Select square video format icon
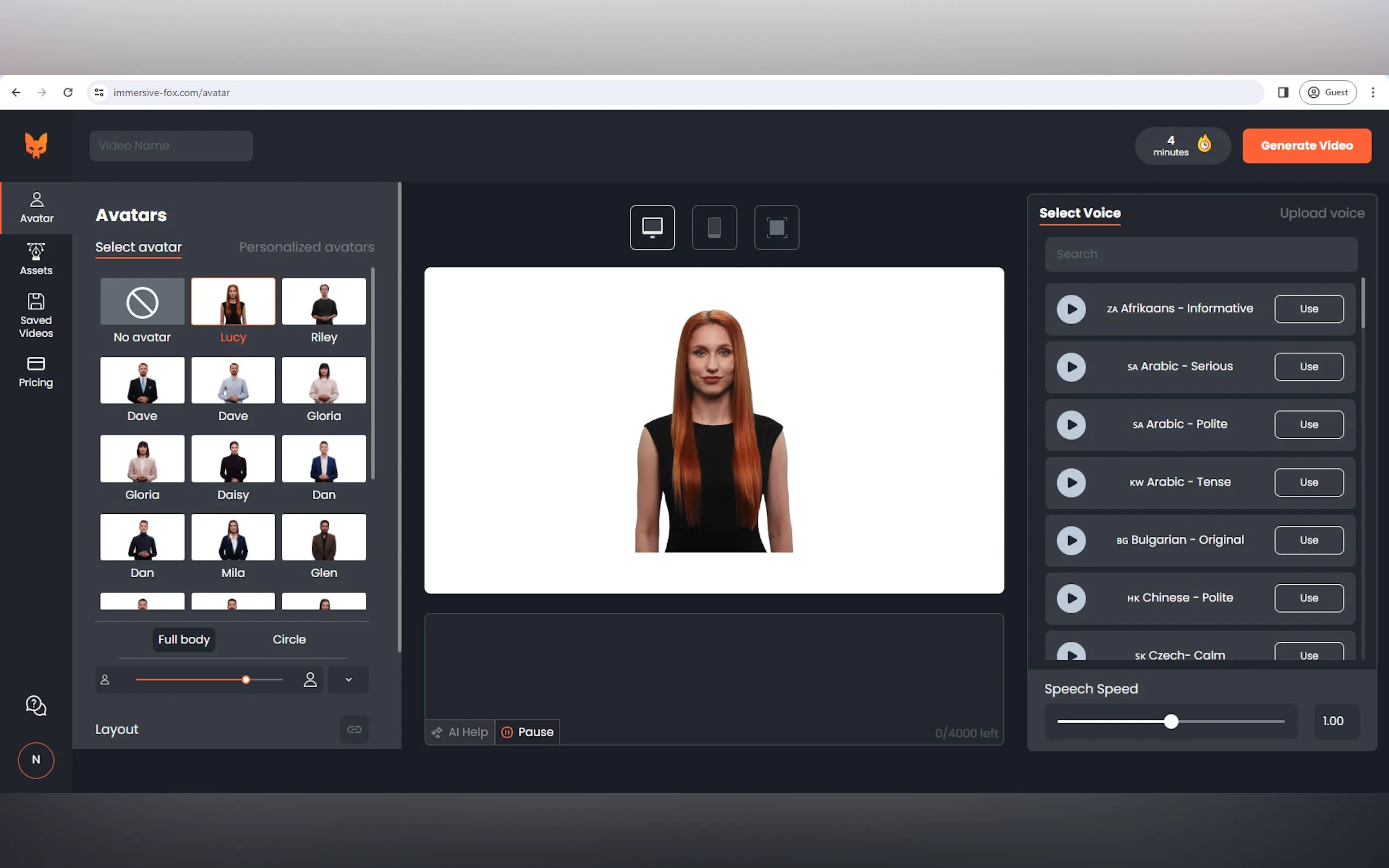 [x=776, y=227]
